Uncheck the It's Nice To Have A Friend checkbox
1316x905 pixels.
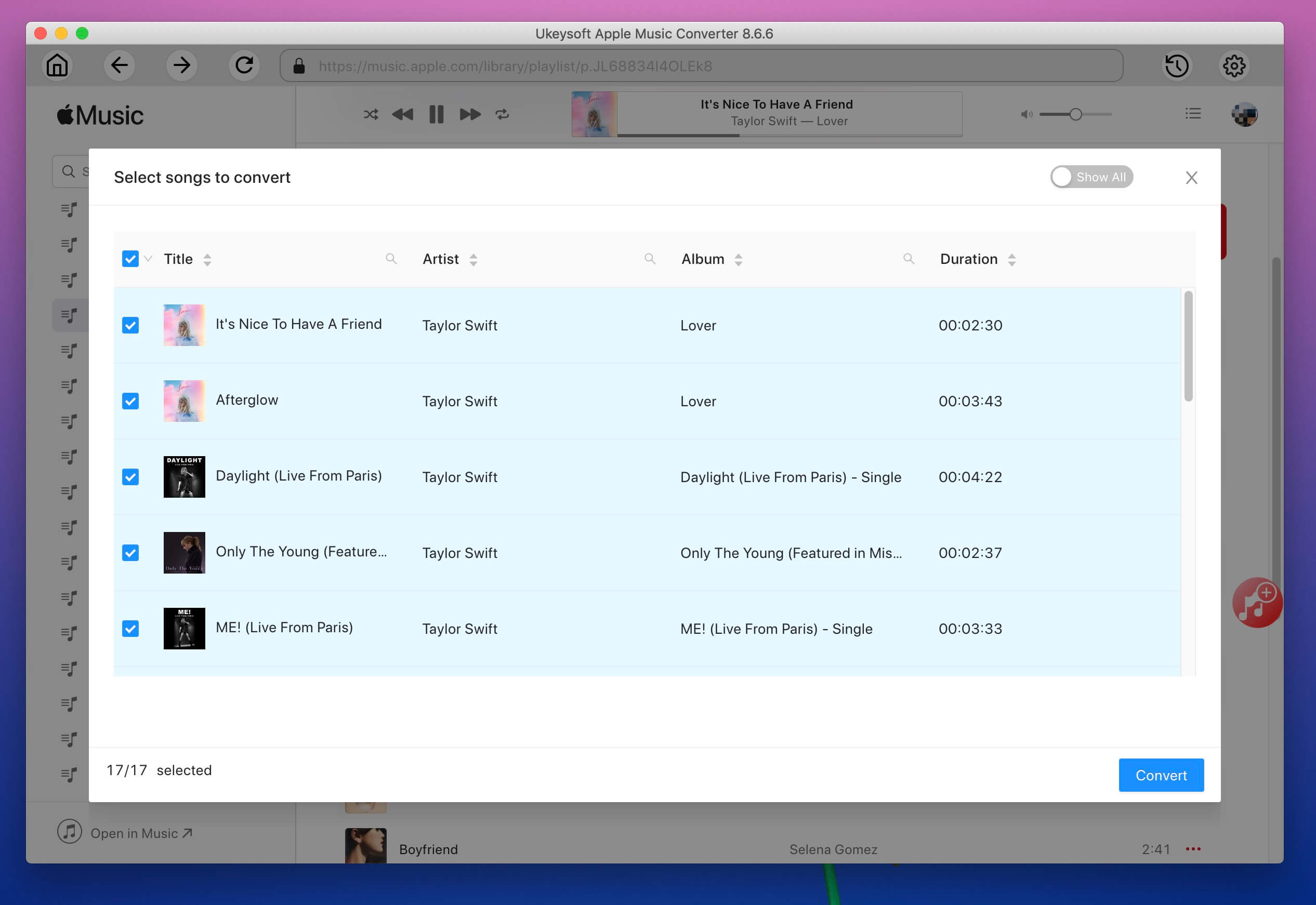(130, 325)
